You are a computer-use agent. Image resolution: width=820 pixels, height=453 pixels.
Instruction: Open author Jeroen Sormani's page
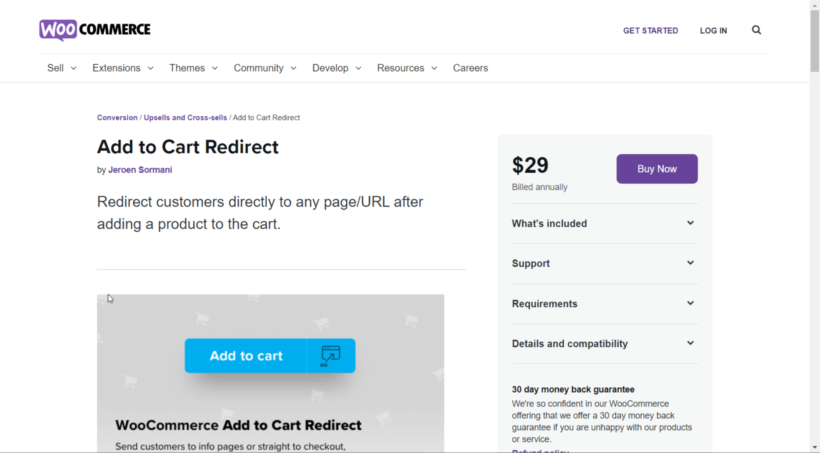tap(140, 170)
